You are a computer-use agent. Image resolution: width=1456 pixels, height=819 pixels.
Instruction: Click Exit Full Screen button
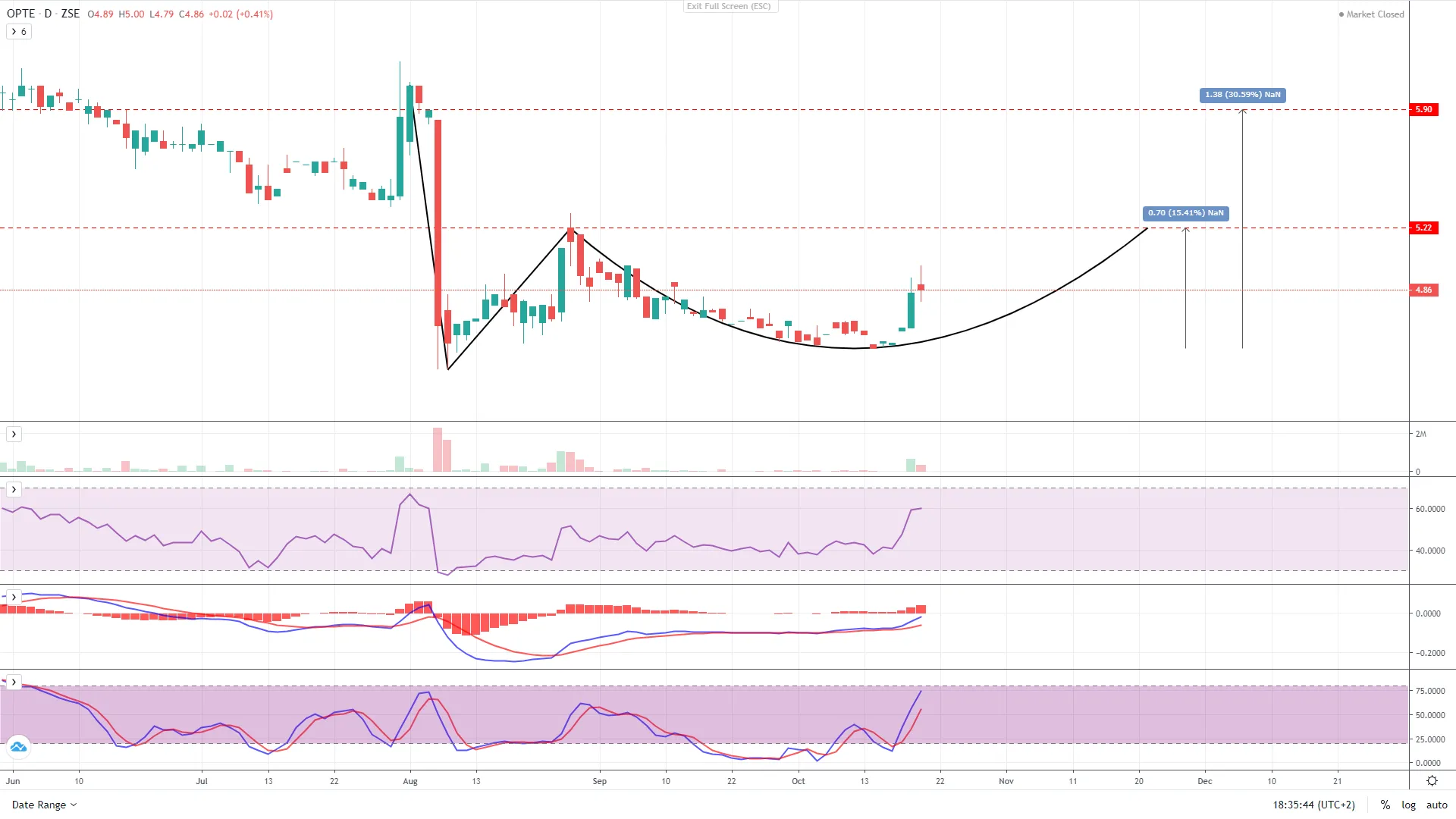tap(729, 6)
